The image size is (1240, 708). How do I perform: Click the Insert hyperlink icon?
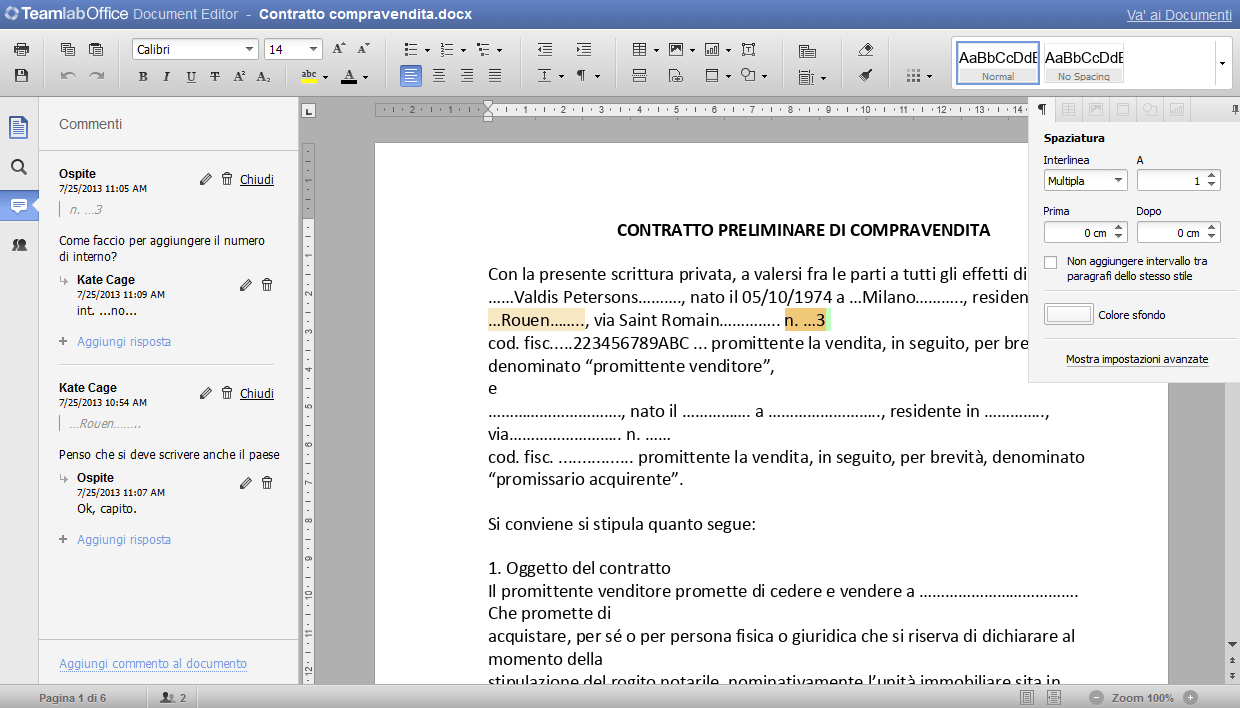click(676, 75)
